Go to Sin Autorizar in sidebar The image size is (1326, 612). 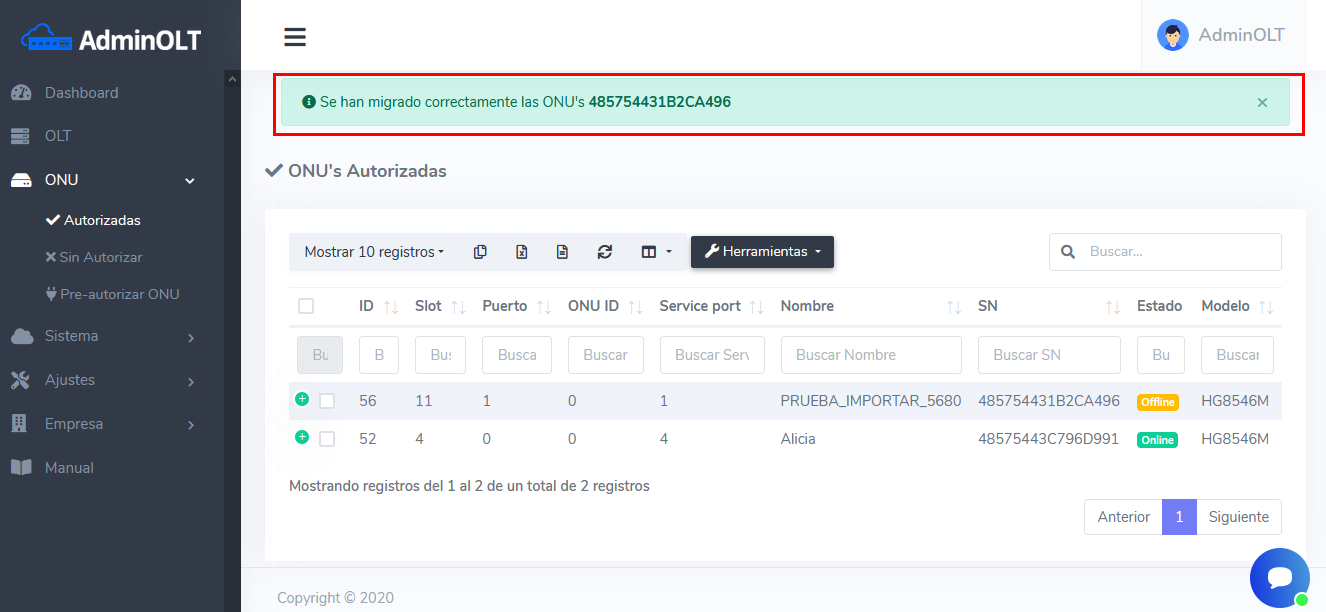(x=100, y=257)
